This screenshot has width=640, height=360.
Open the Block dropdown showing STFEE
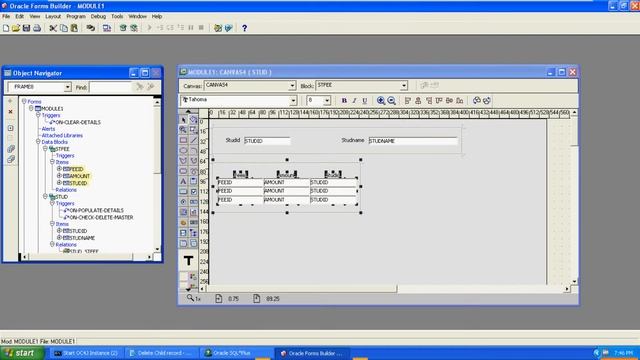tap(404, 86)
